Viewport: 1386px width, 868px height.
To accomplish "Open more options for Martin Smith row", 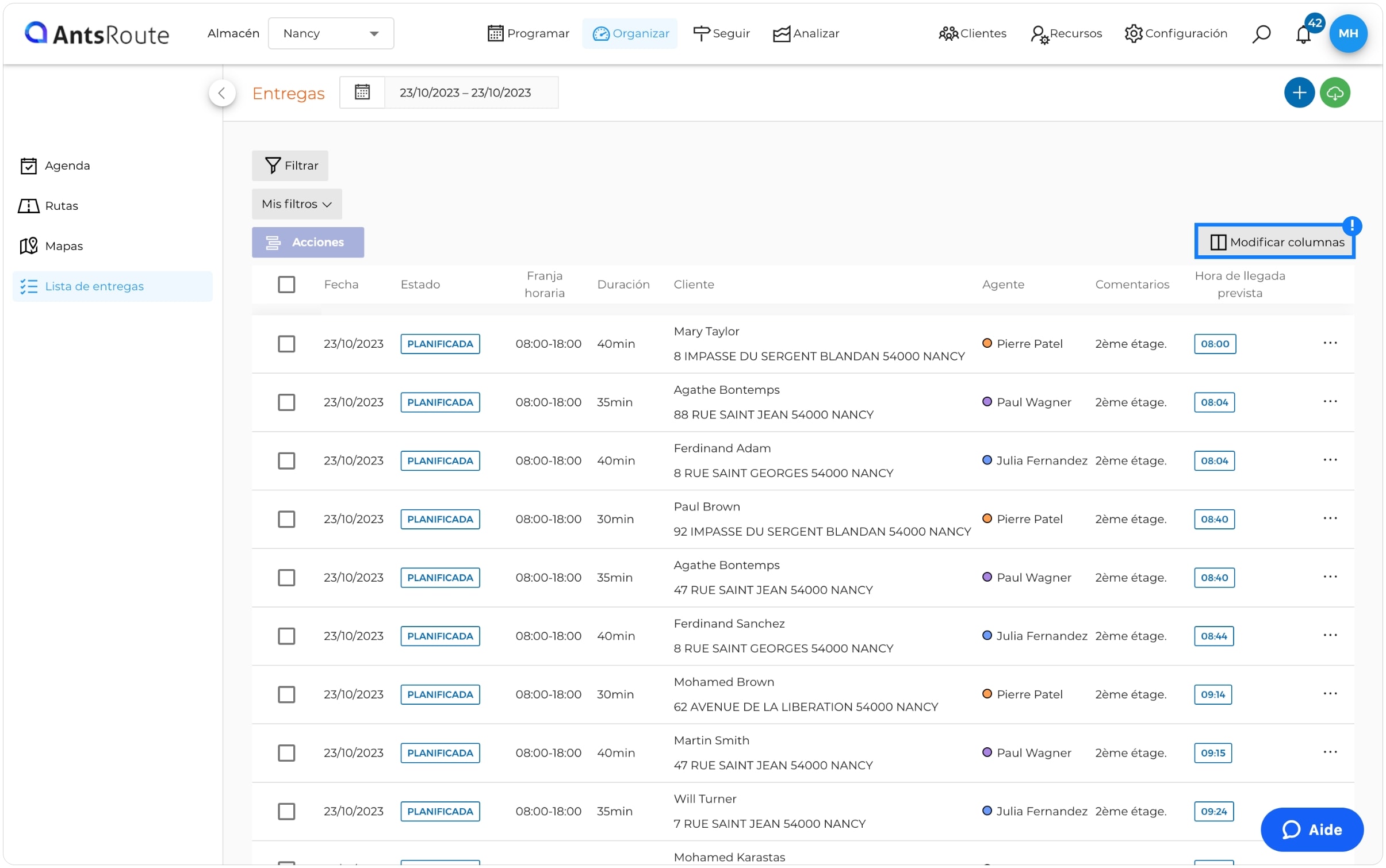I will point(1330,752).
